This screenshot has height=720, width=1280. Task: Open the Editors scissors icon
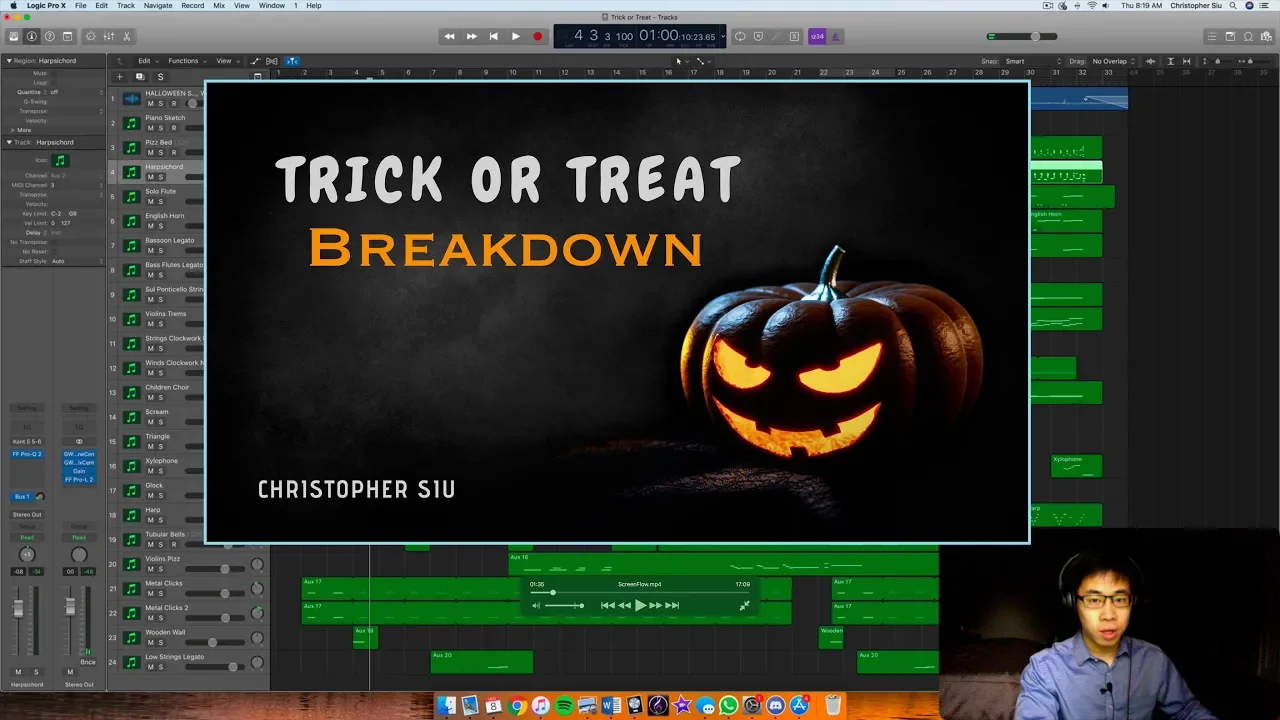(x=126, y=36)
